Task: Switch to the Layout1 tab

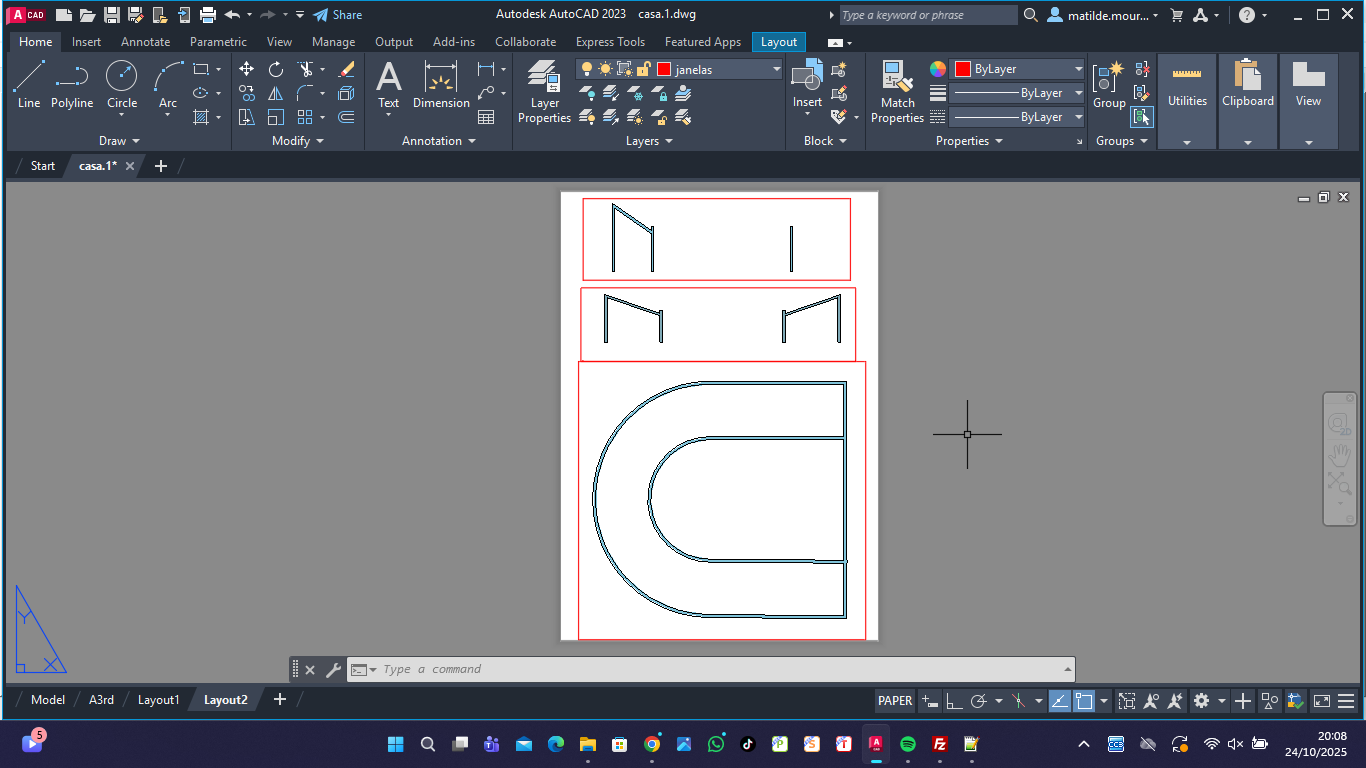Action: [x=158, y=700]
